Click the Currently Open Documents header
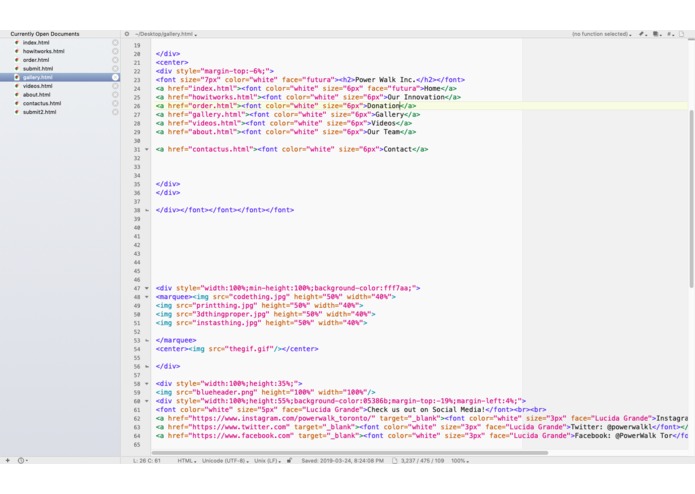 point(45,34)
